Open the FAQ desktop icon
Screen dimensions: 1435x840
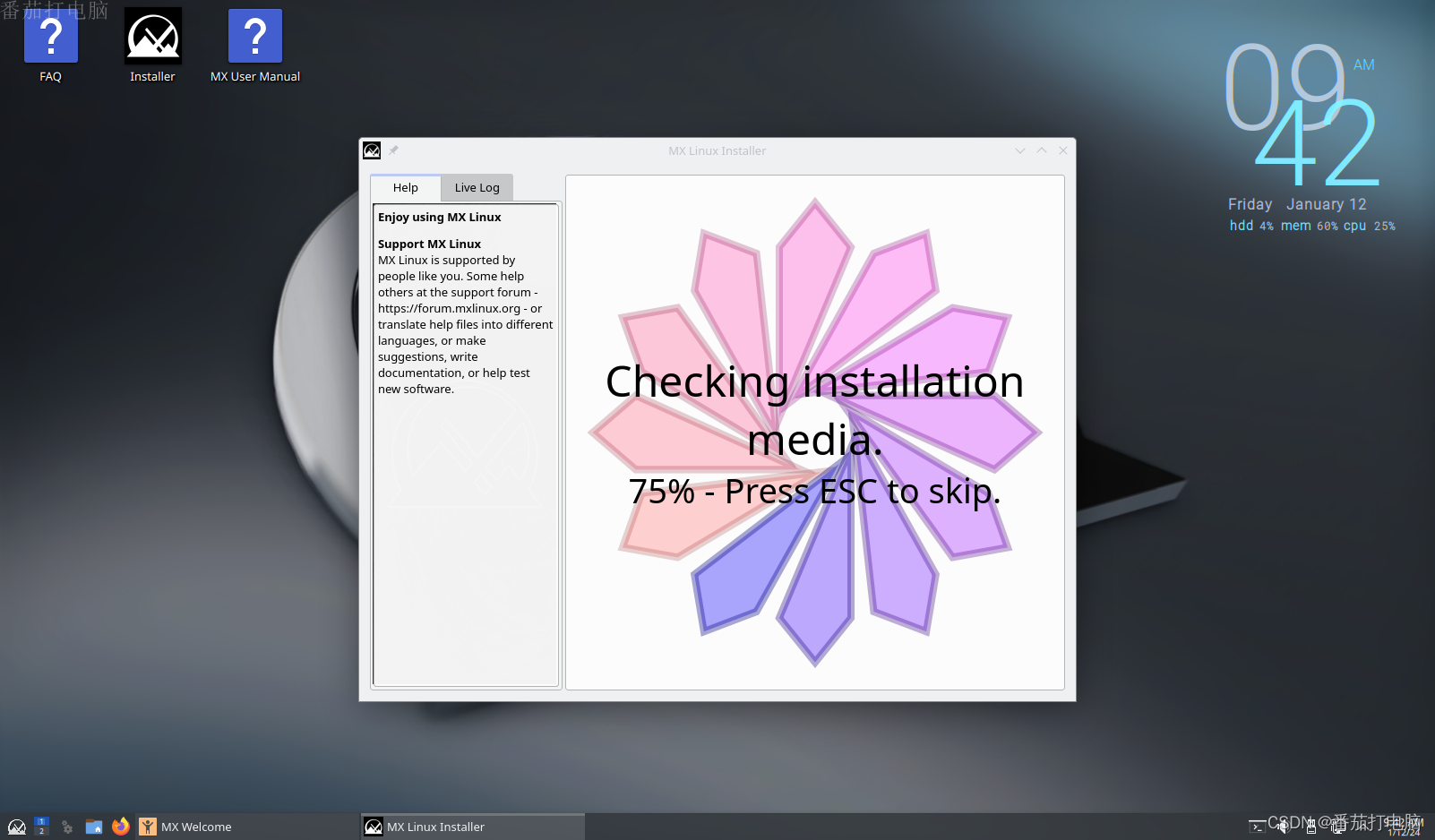point(50,47)
